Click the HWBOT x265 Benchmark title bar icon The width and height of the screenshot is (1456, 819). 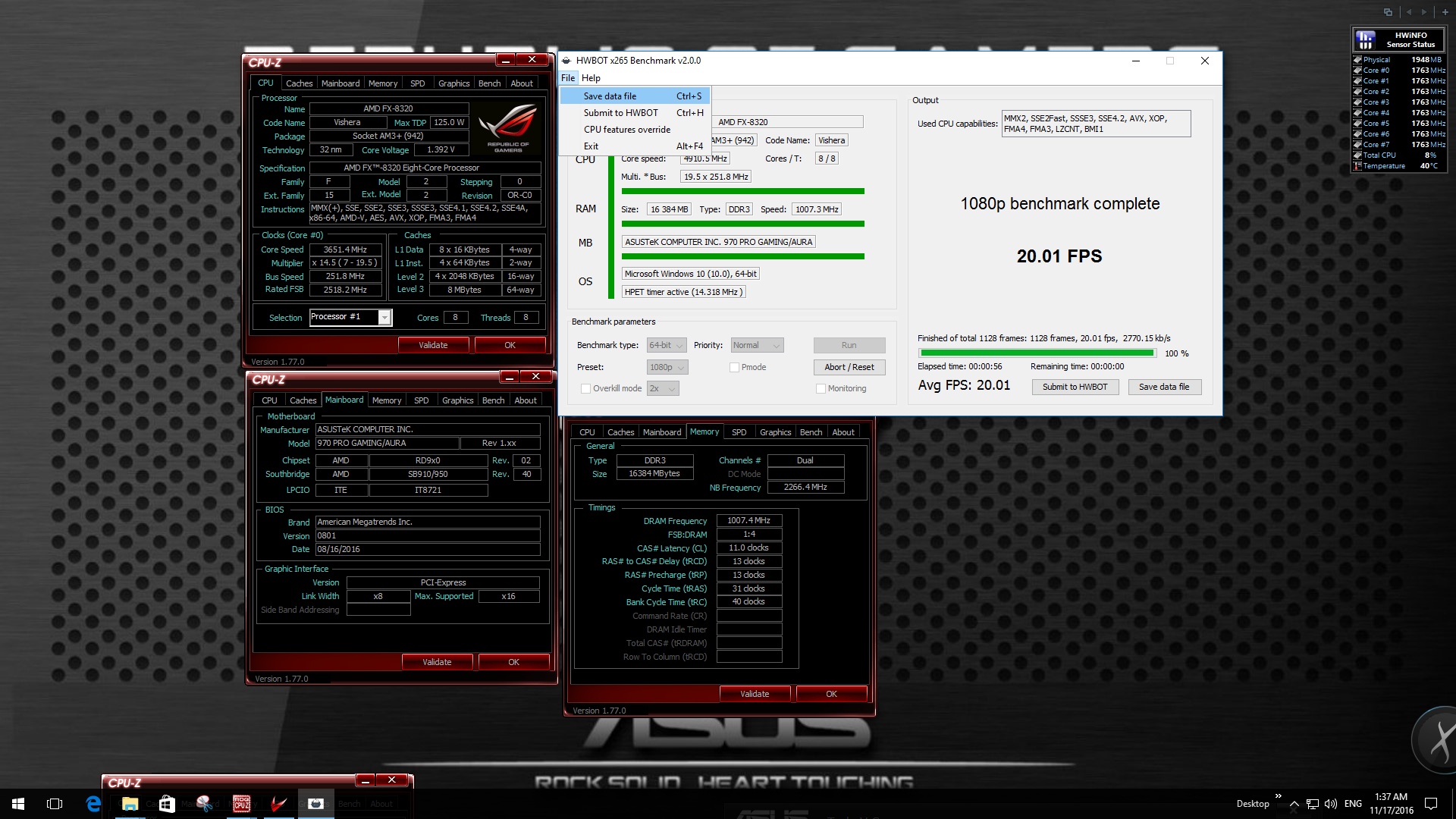click(x=566, y=61)
